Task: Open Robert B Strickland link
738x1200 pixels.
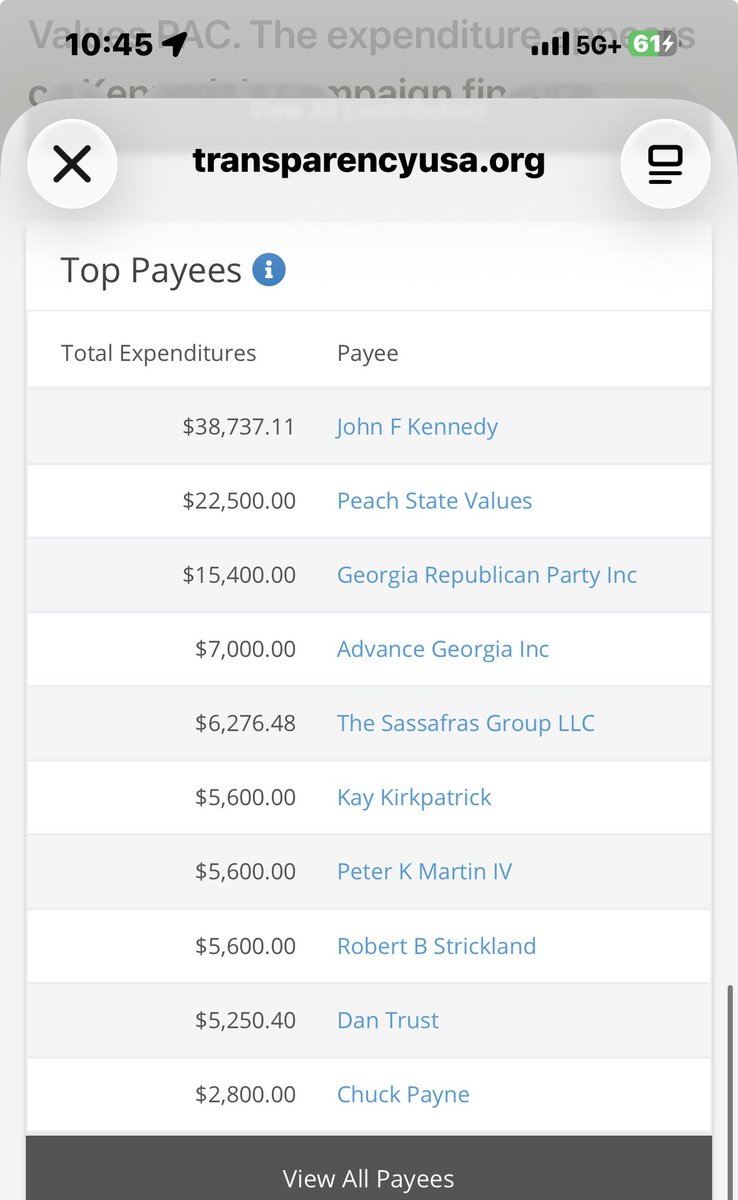Action: pyautogui.click(x=436, y=946)
